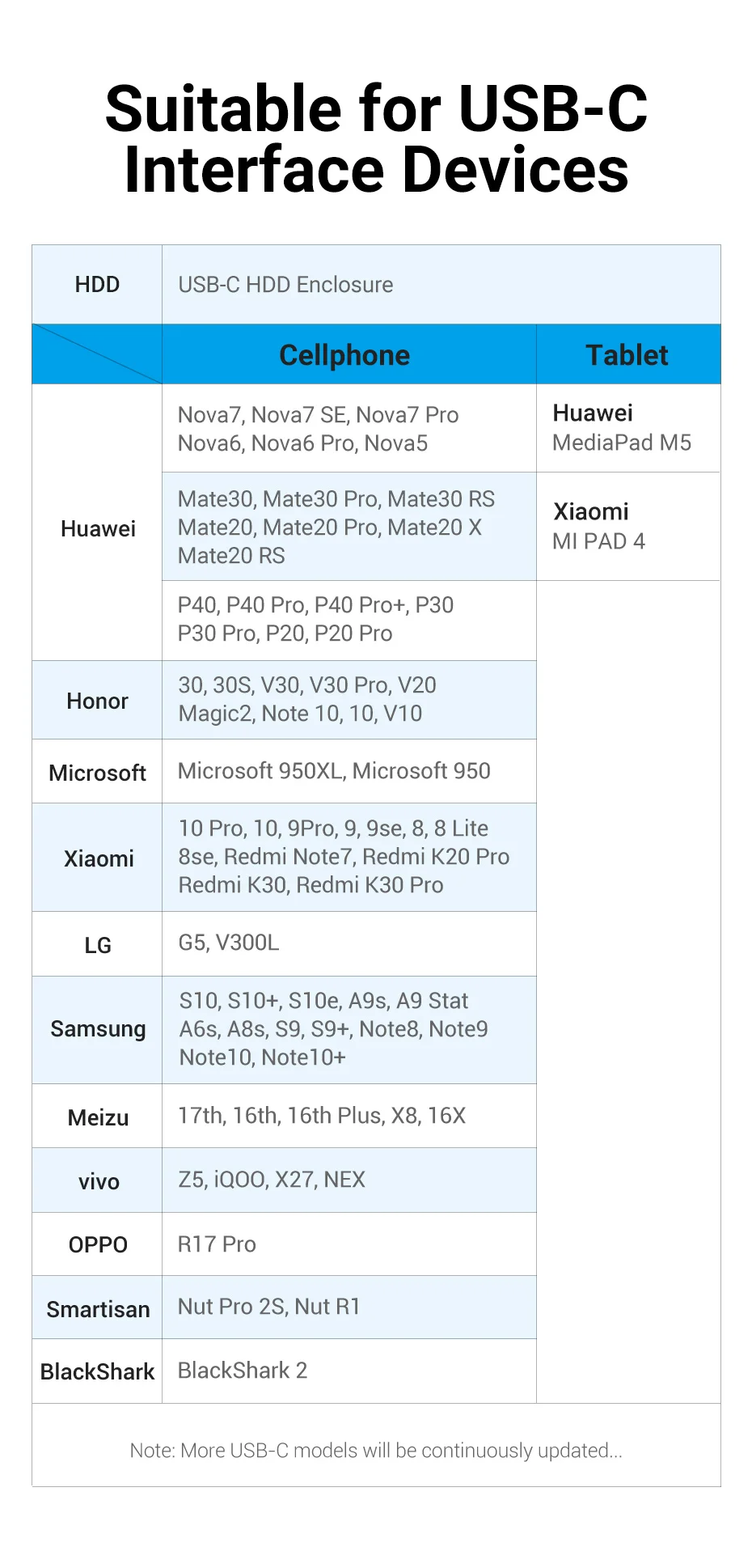Click the Cellphone column header

click(x=344, y=355)
